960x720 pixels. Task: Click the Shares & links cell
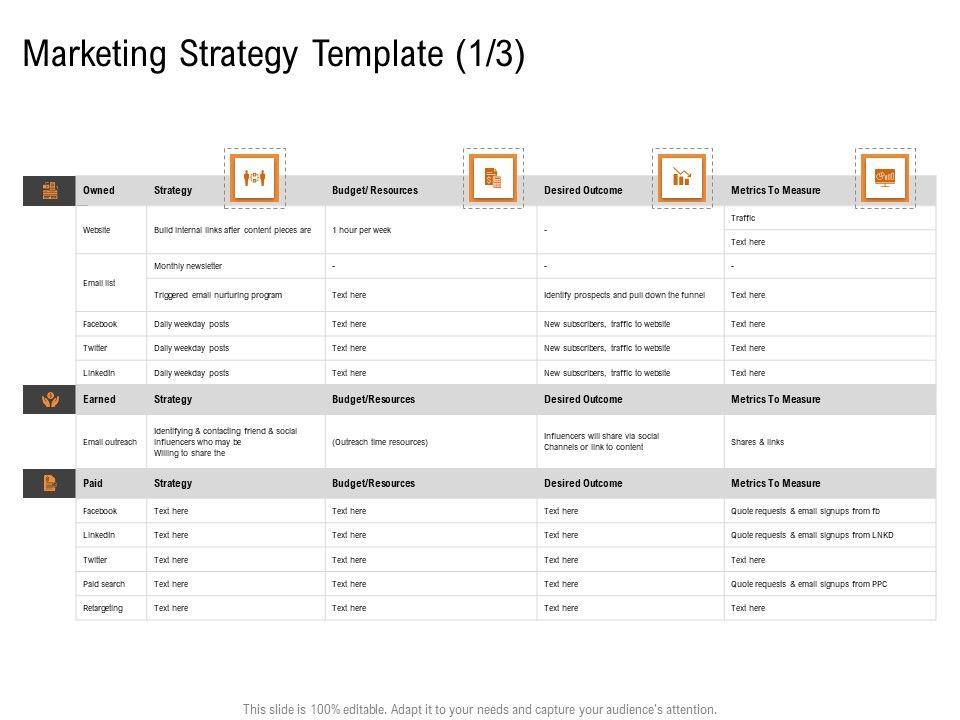pyautogui.click(x=757, y=441)
